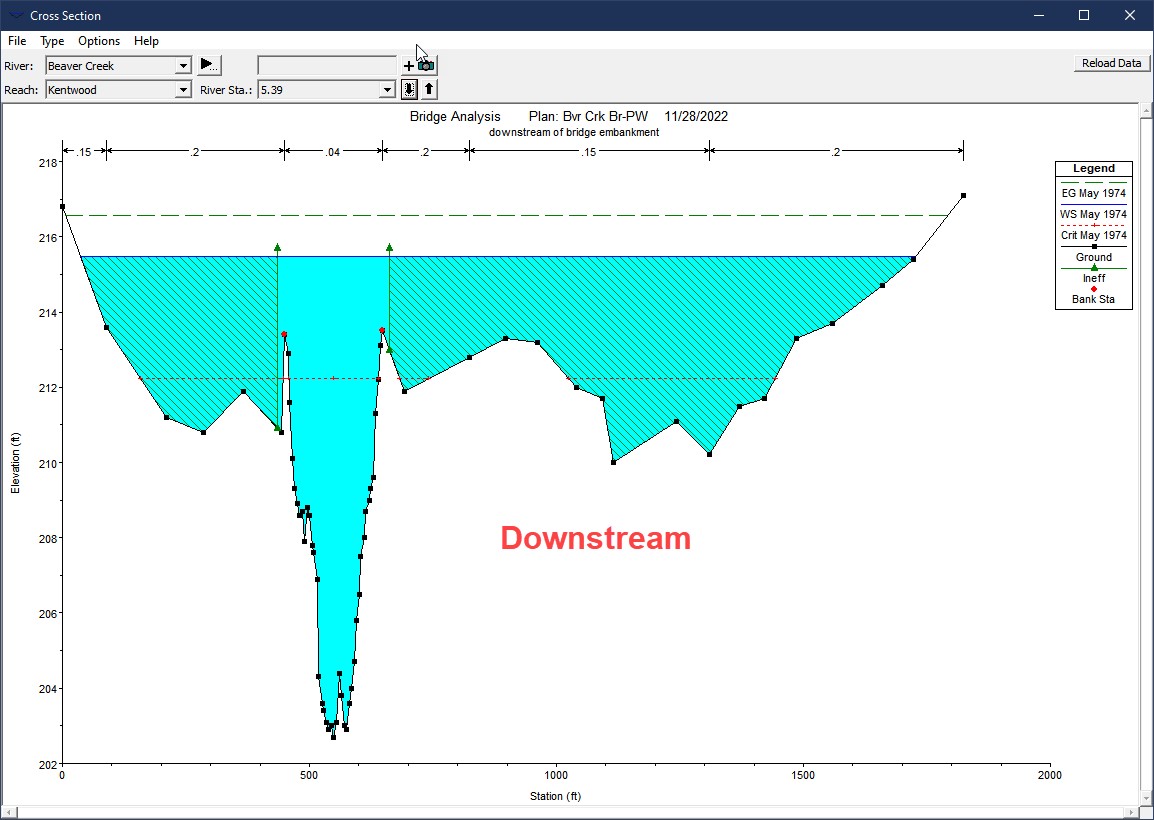This screenshot has width=1154, height=820.
Task: Expand the Reach dropdown showing Kentwood
Action: pyautogui.click(x=182, y=90)
